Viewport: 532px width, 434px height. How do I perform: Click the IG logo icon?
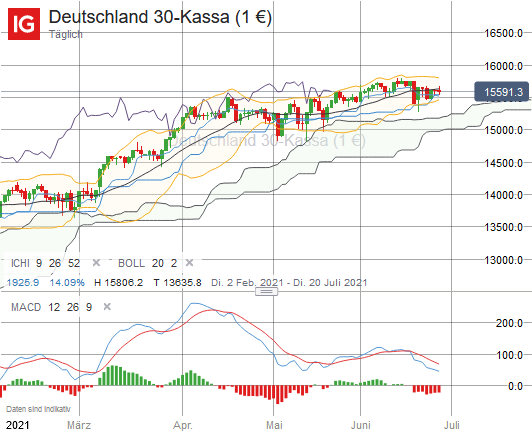pos(24,24)
